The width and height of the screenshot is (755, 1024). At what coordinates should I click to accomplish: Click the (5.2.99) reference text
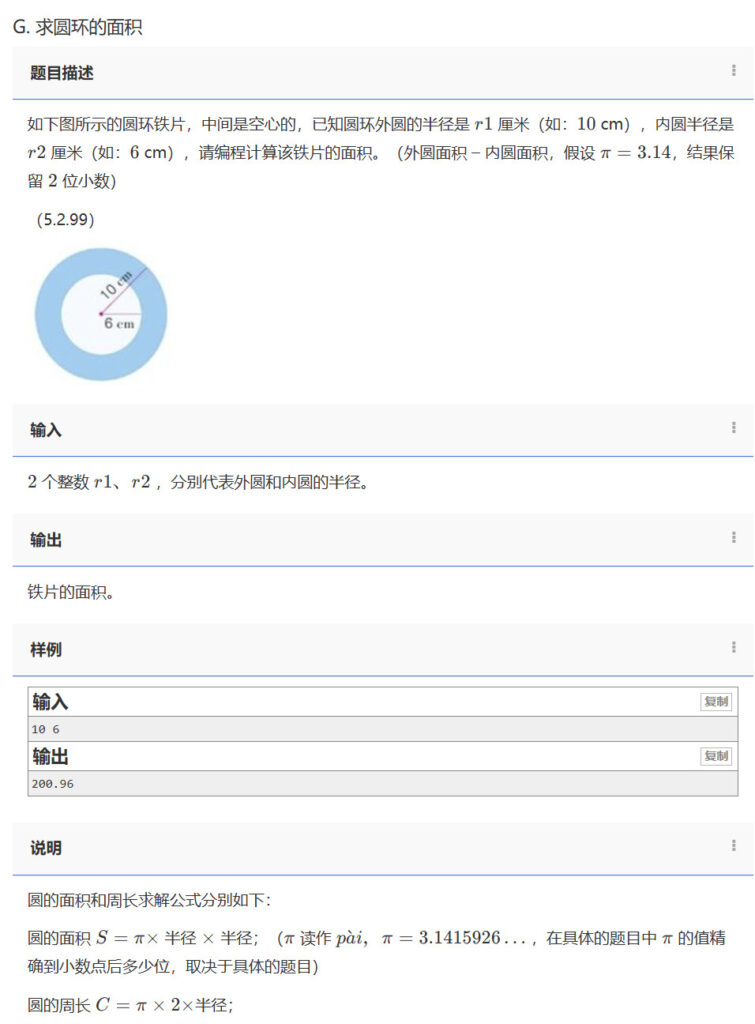click(x=66, y=220)
